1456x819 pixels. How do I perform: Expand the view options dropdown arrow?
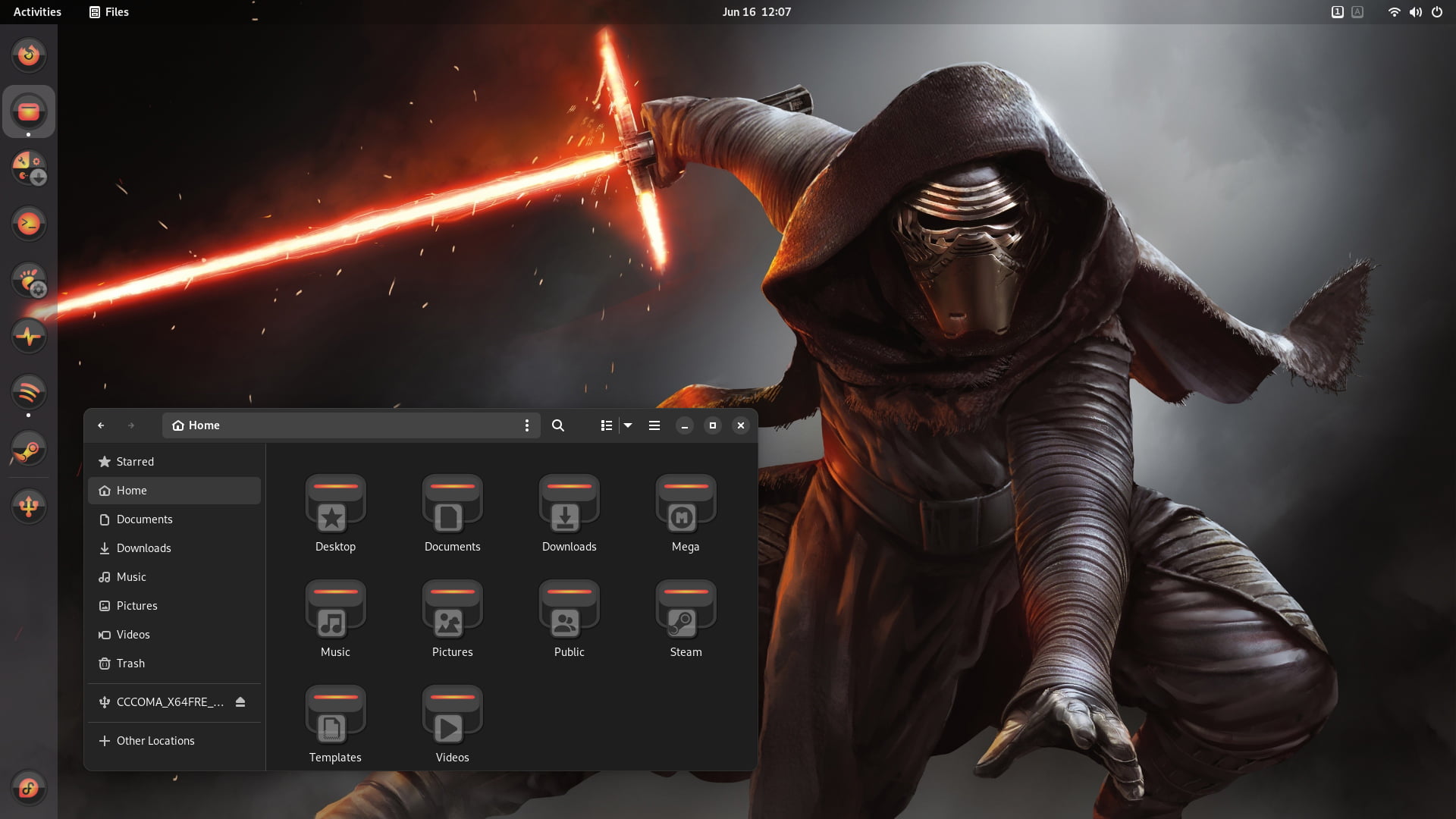[x=628, y=425]
